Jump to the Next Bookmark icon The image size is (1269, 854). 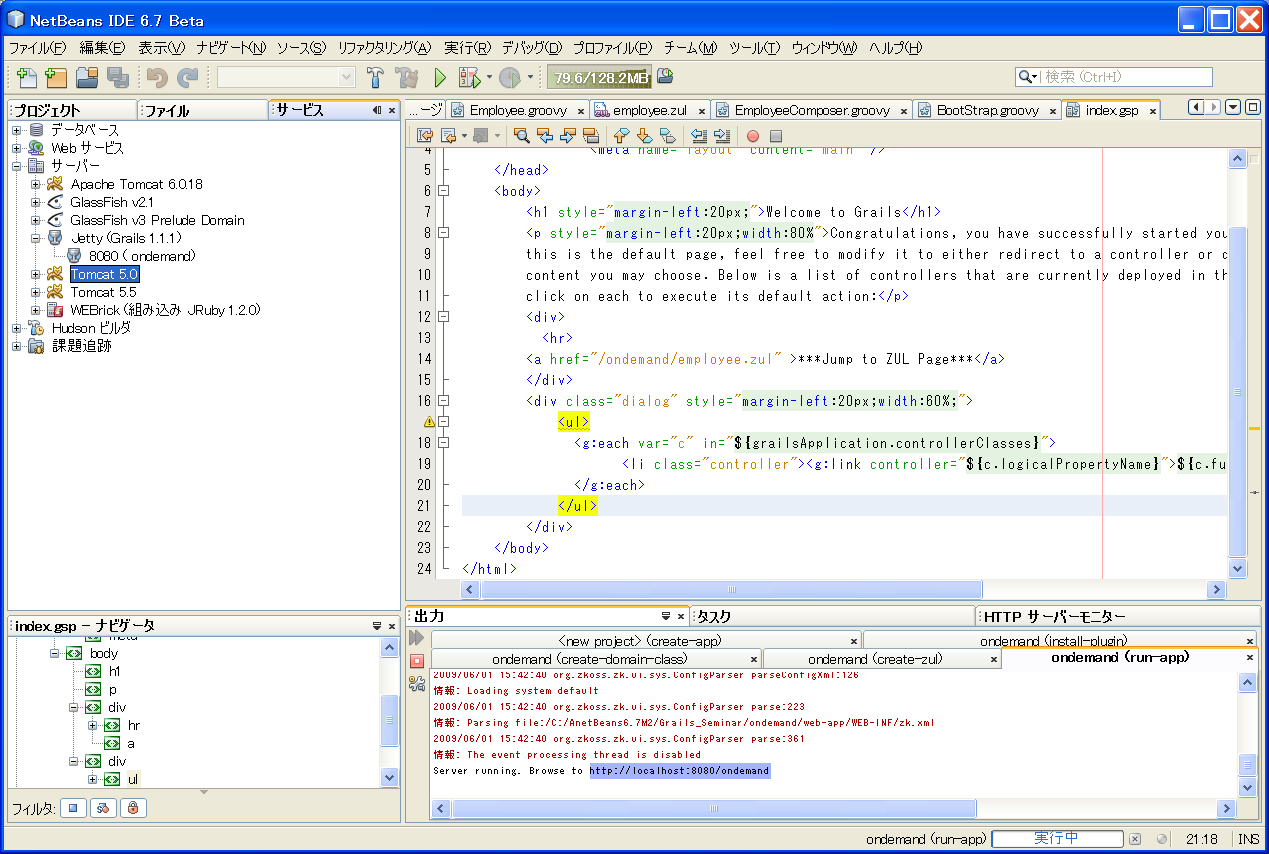click(x=644, y=136)
